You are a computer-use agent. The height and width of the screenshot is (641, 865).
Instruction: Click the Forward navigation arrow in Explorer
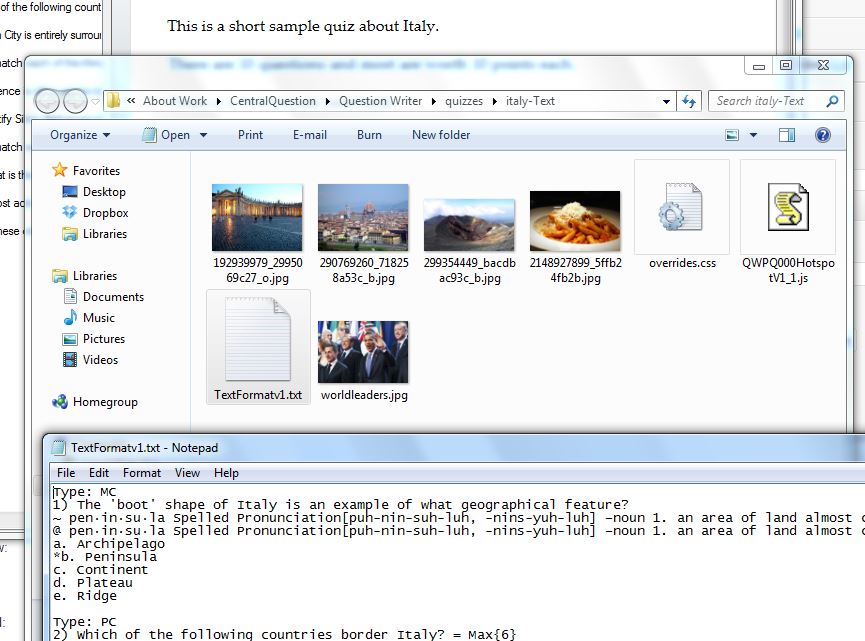coord(75,102)
